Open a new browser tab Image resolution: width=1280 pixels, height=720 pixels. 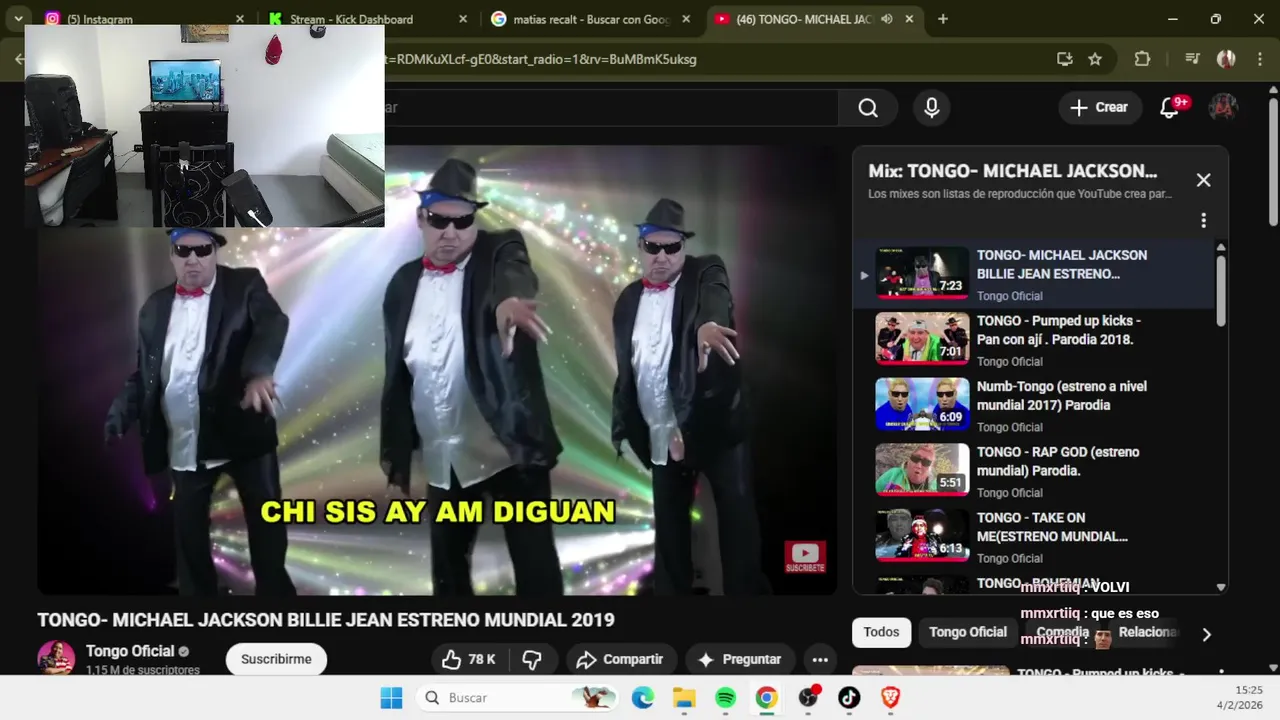[942, 19]
